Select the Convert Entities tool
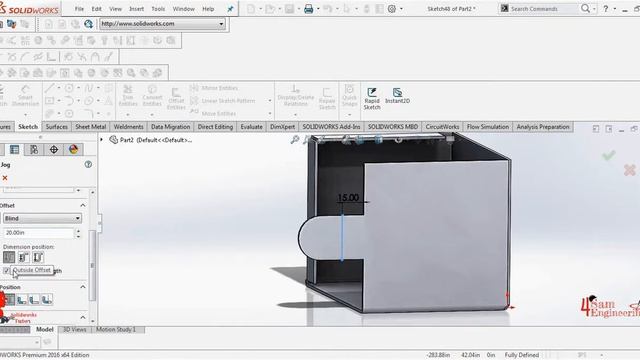Screen dimensions: 640x360 [x=152, y=96]
